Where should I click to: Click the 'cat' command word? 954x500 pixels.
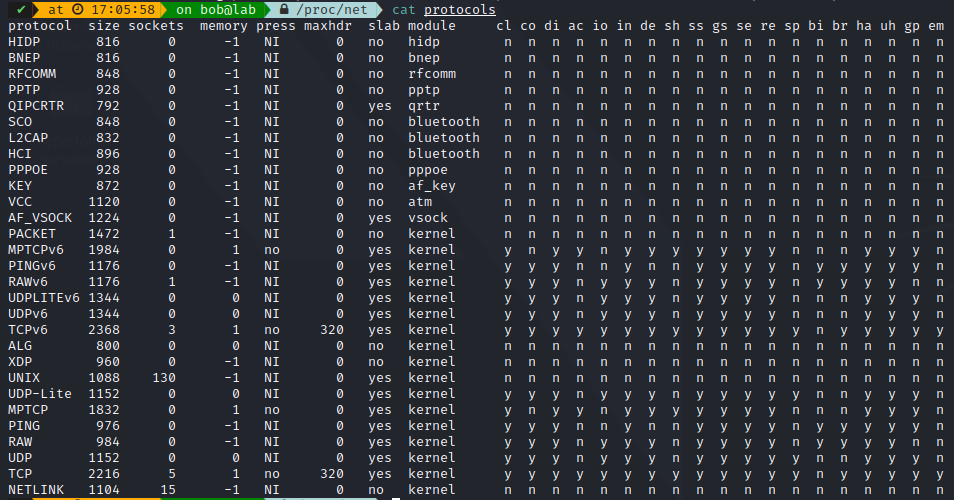pyautogui.click(x=404, y=10)
